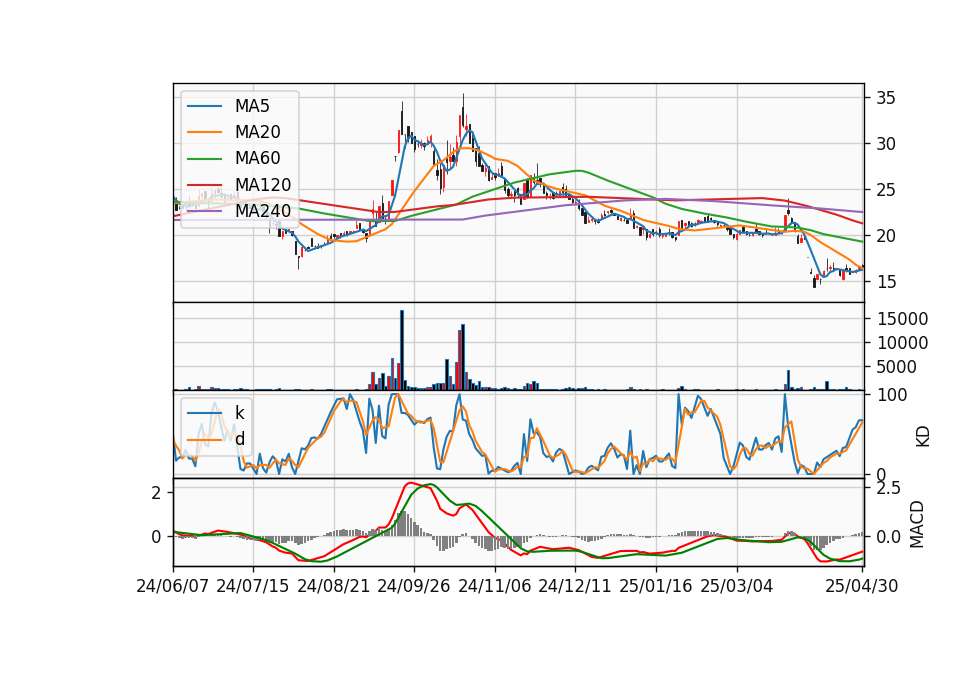Viewport: 960px width, 690px height.
Task: Click the MA240 legend label
Action: (263, 211)
